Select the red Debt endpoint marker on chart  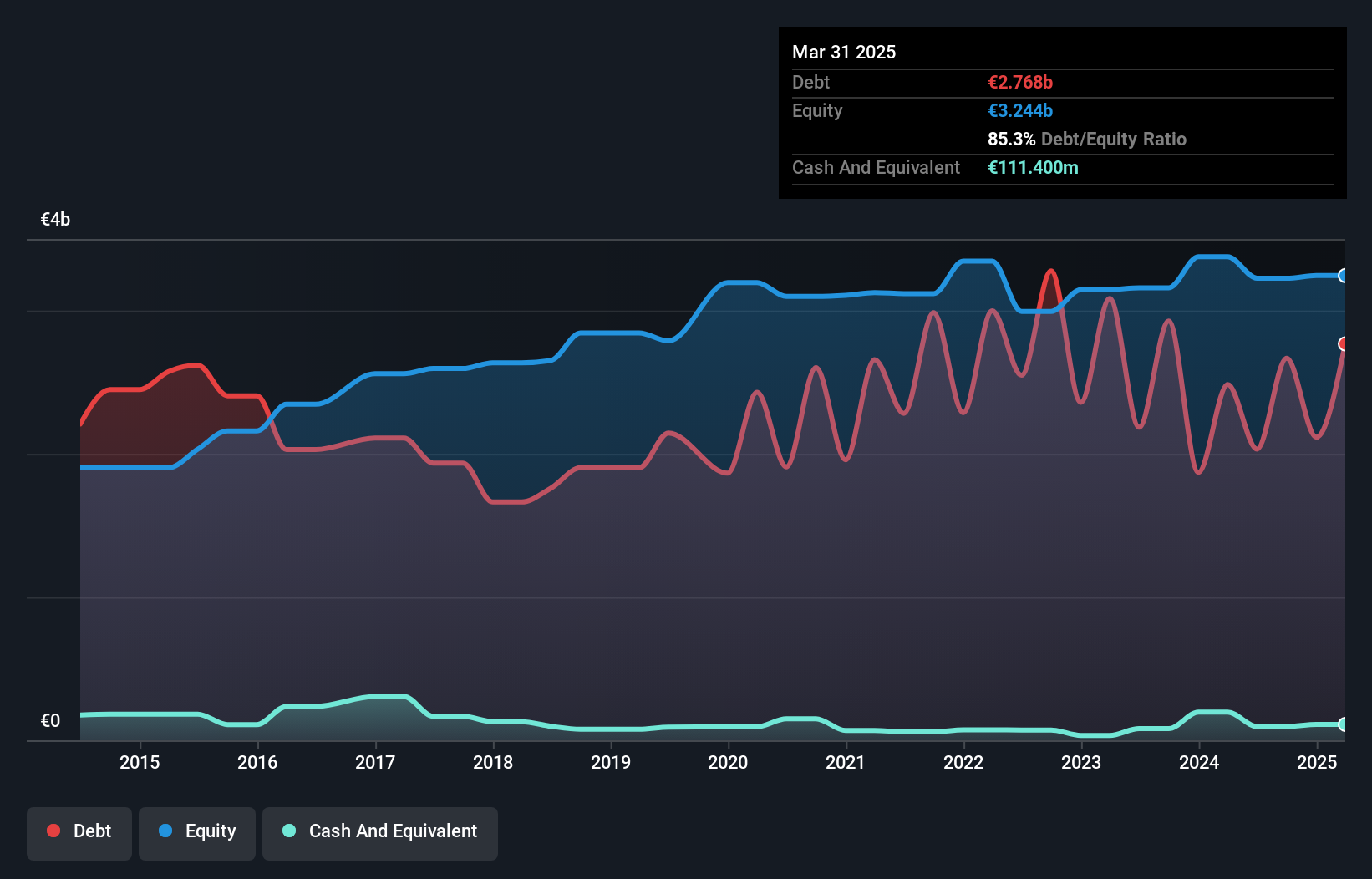pyautogui.click(x=1344, y=343)
